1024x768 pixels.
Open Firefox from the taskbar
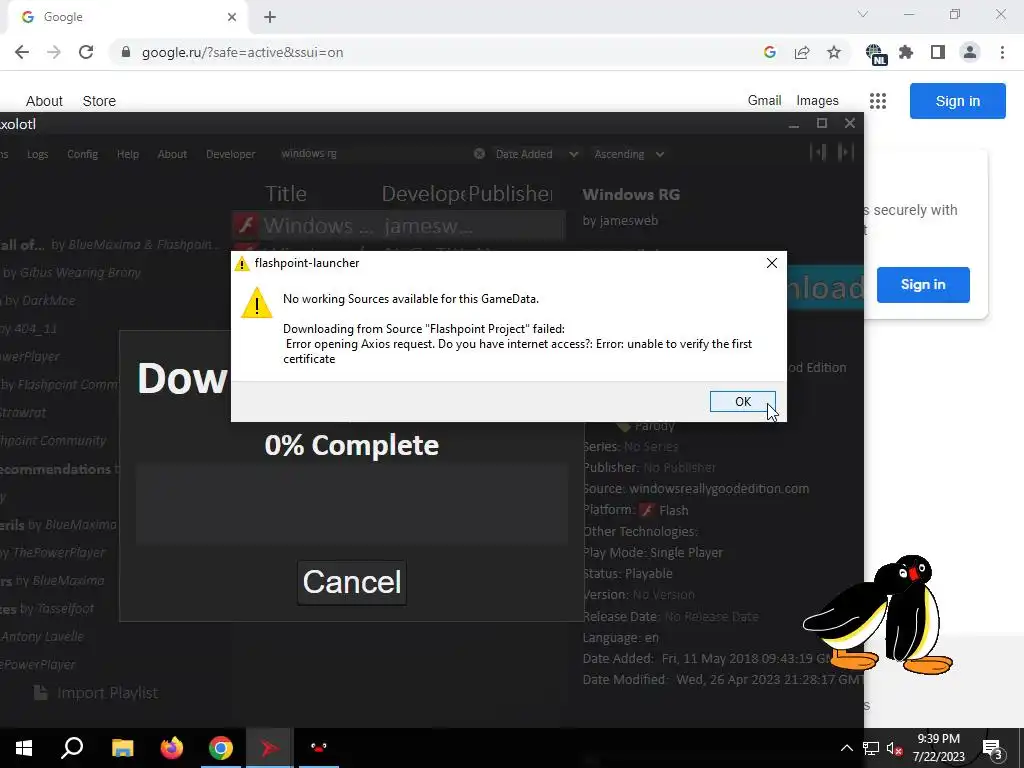point(172,748)
